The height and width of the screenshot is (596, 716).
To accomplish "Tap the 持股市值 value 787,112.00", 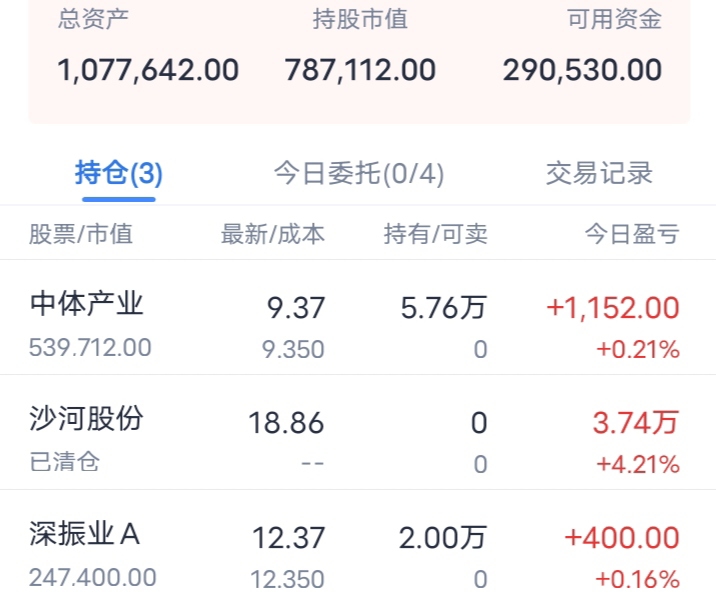I will (360, 70).
